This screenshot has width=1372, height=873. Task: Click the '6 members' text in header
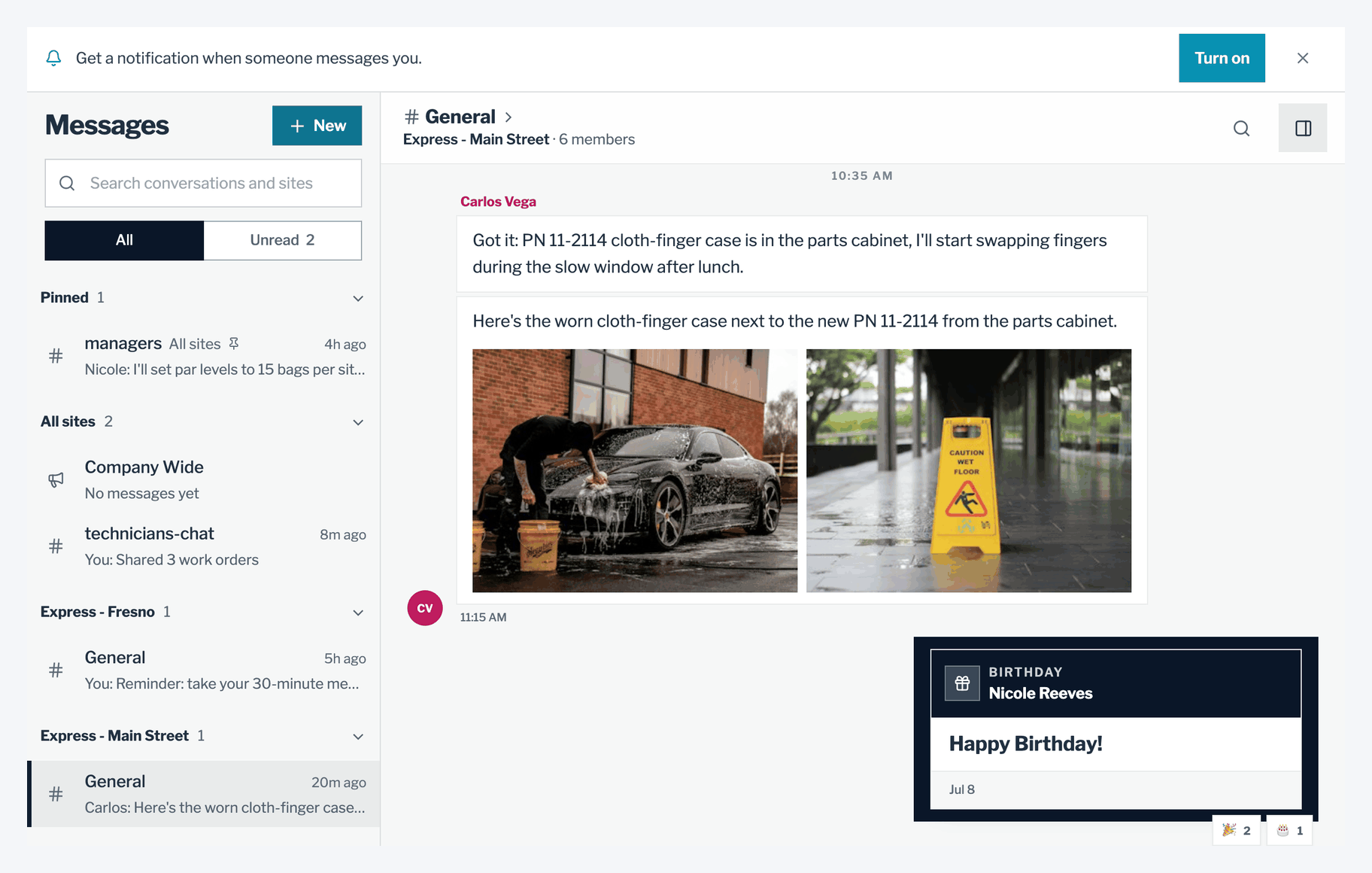tap(596, 139)
